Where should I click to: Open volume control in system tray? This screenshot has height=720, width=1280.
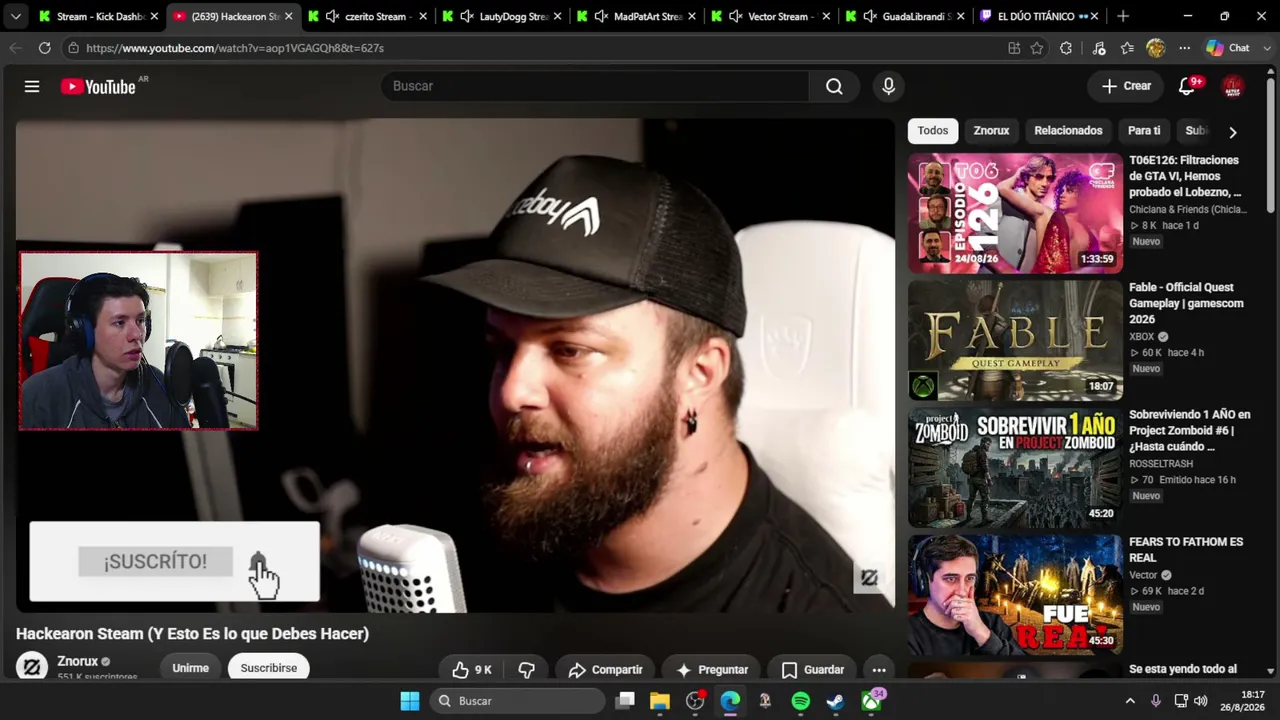tap(1201, 701)
